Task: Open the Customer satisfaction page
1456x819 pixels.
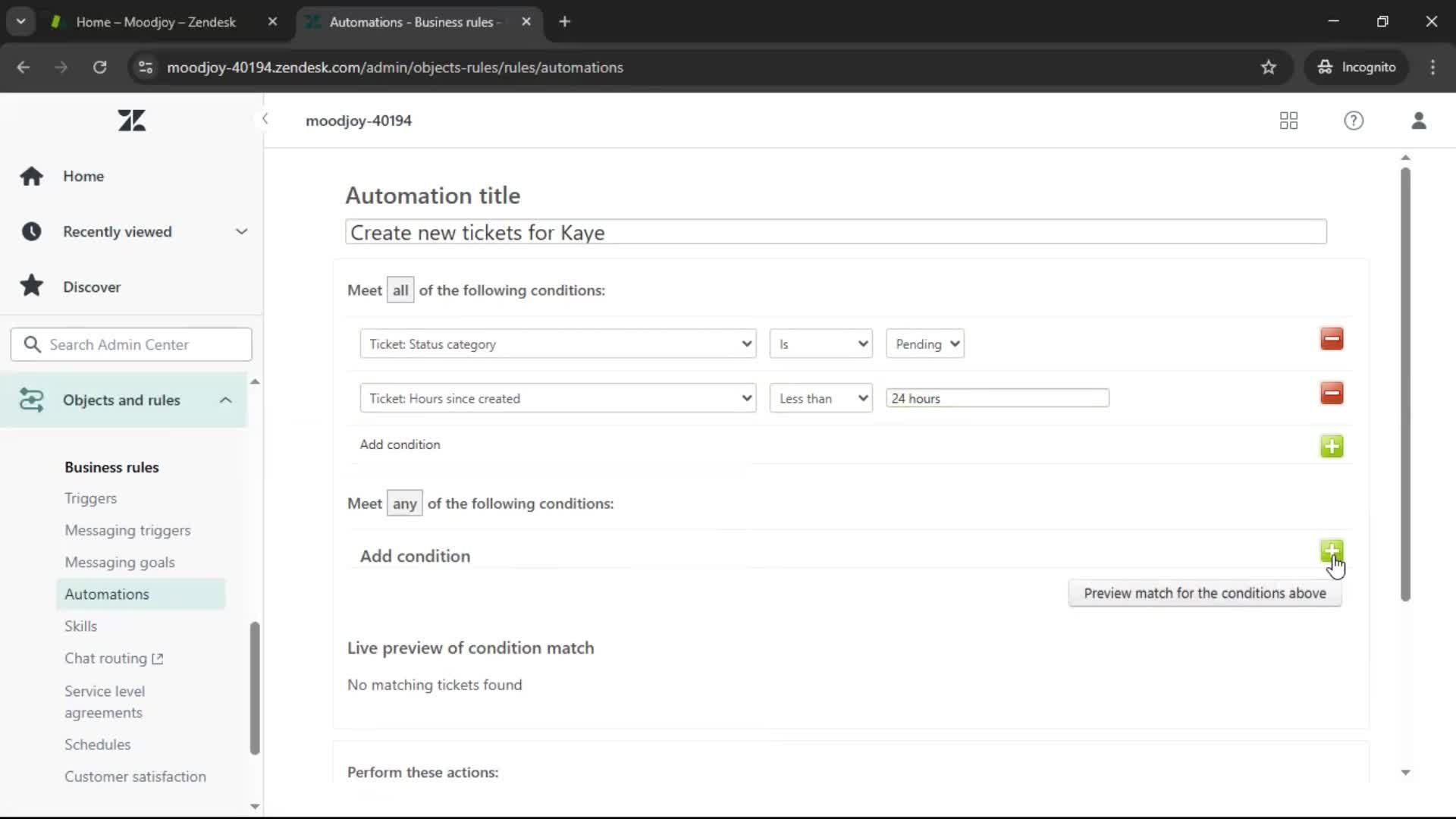Action: click(x=135, y=777)
